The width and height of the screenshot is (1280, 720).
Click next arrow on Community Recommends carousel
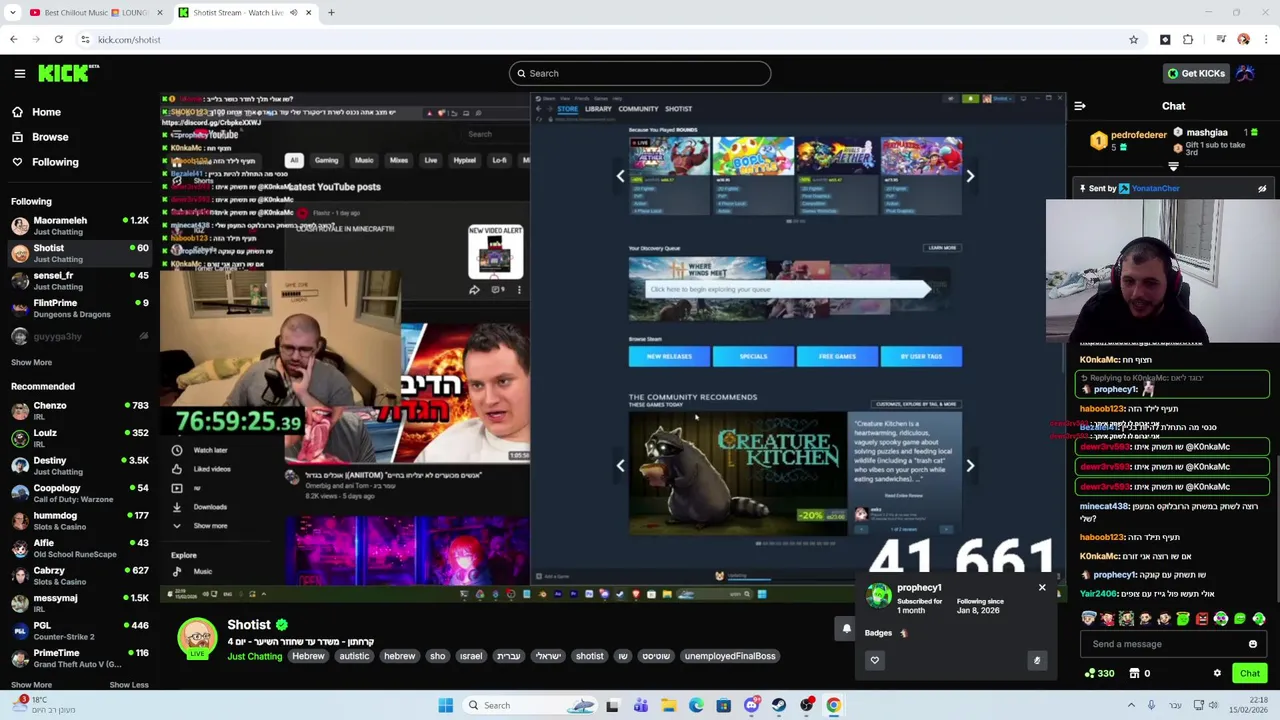point(970,465)
